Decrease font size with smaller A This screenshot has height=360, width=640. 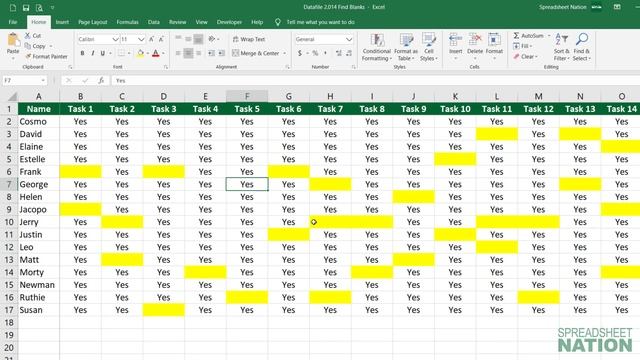point(161,39)
